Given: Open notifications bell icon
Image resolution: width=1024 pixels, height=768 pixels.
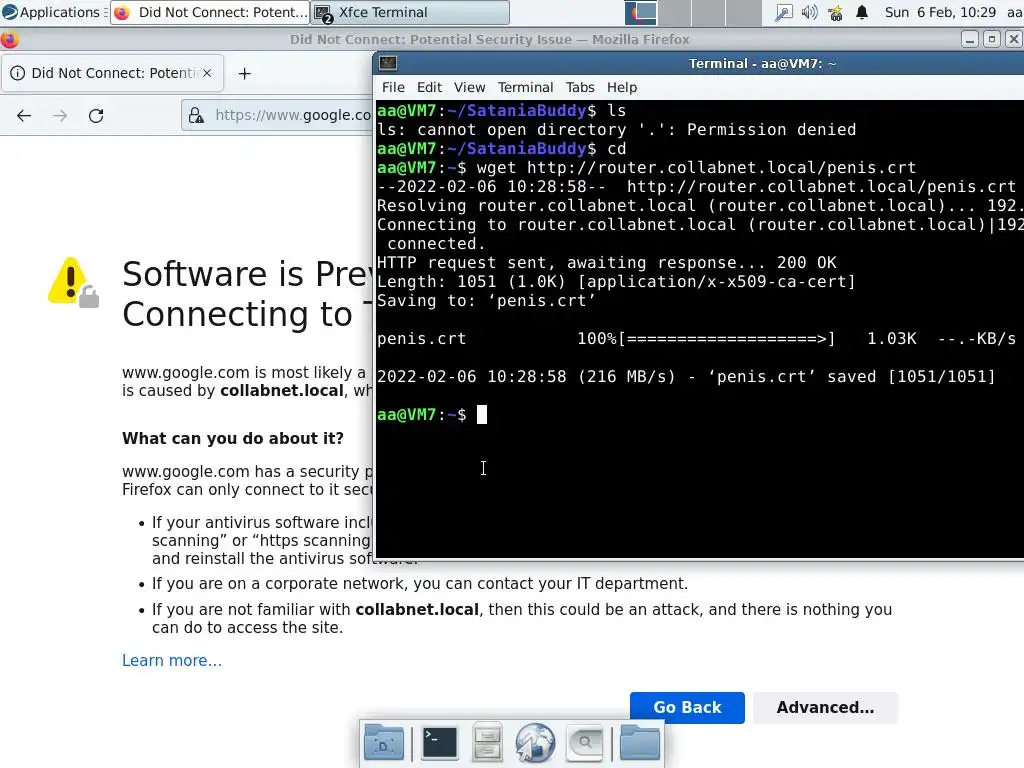Looking at the screenshot, I should (x=862, y=12).
